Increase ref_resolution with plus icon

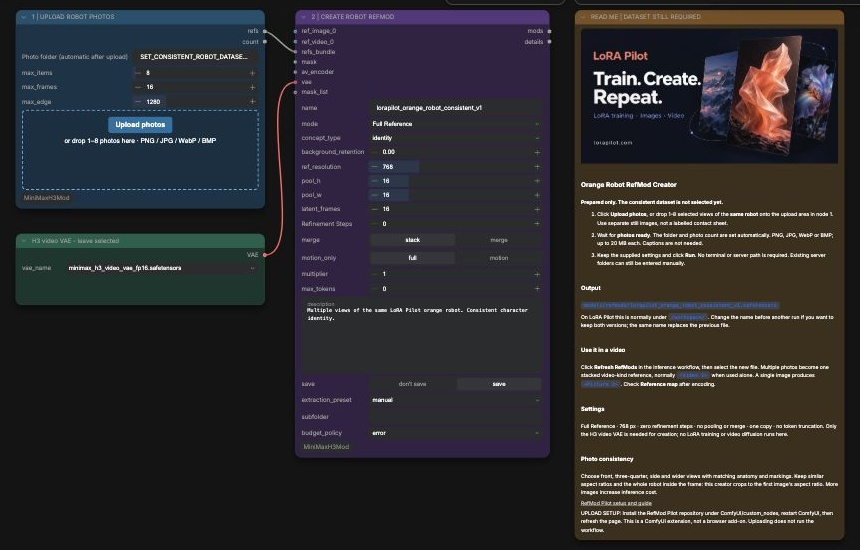537,167
